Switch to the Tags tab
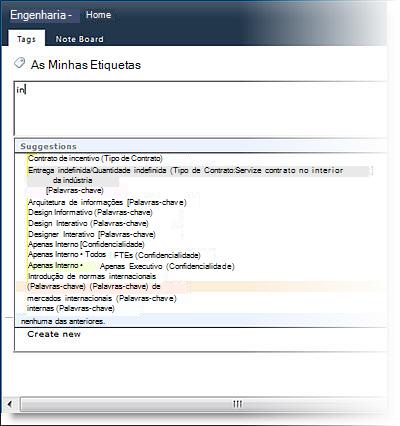 pyautogui.click(x=26, y=39)
